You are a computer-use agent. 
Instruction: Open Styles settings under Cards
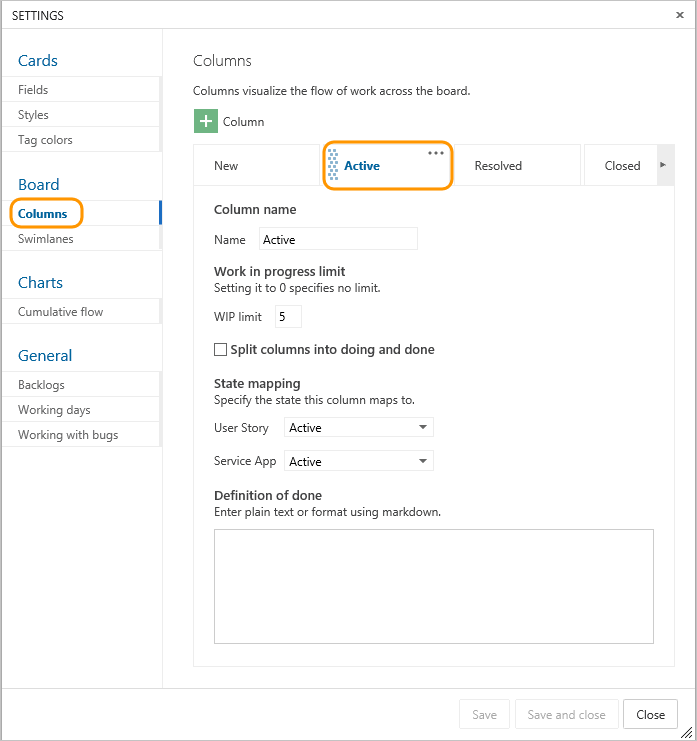point(81,114)
